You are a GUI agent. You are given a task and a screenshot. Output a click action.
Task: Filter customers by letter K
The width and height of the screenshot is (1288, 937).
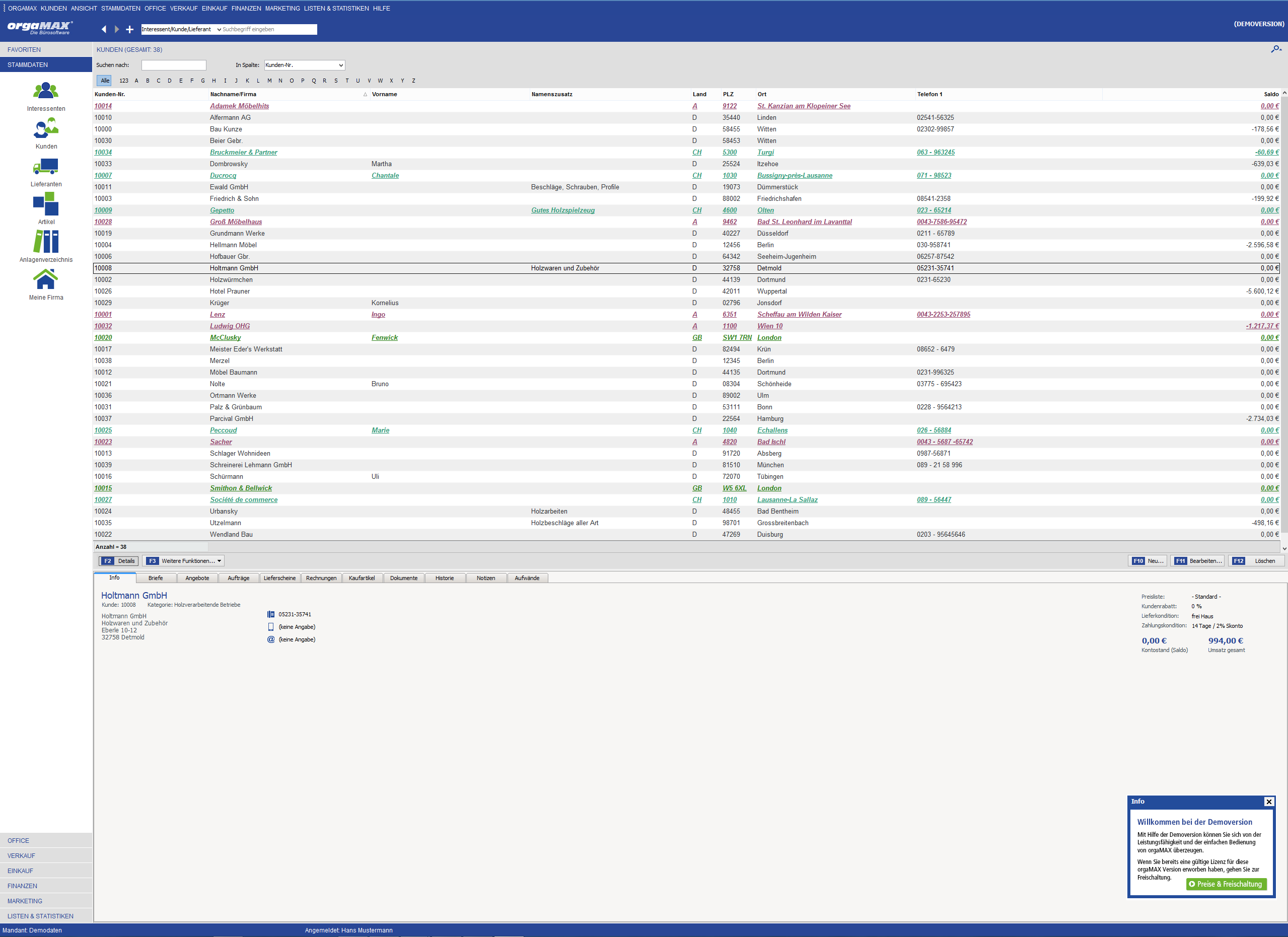tap(247, 81)
